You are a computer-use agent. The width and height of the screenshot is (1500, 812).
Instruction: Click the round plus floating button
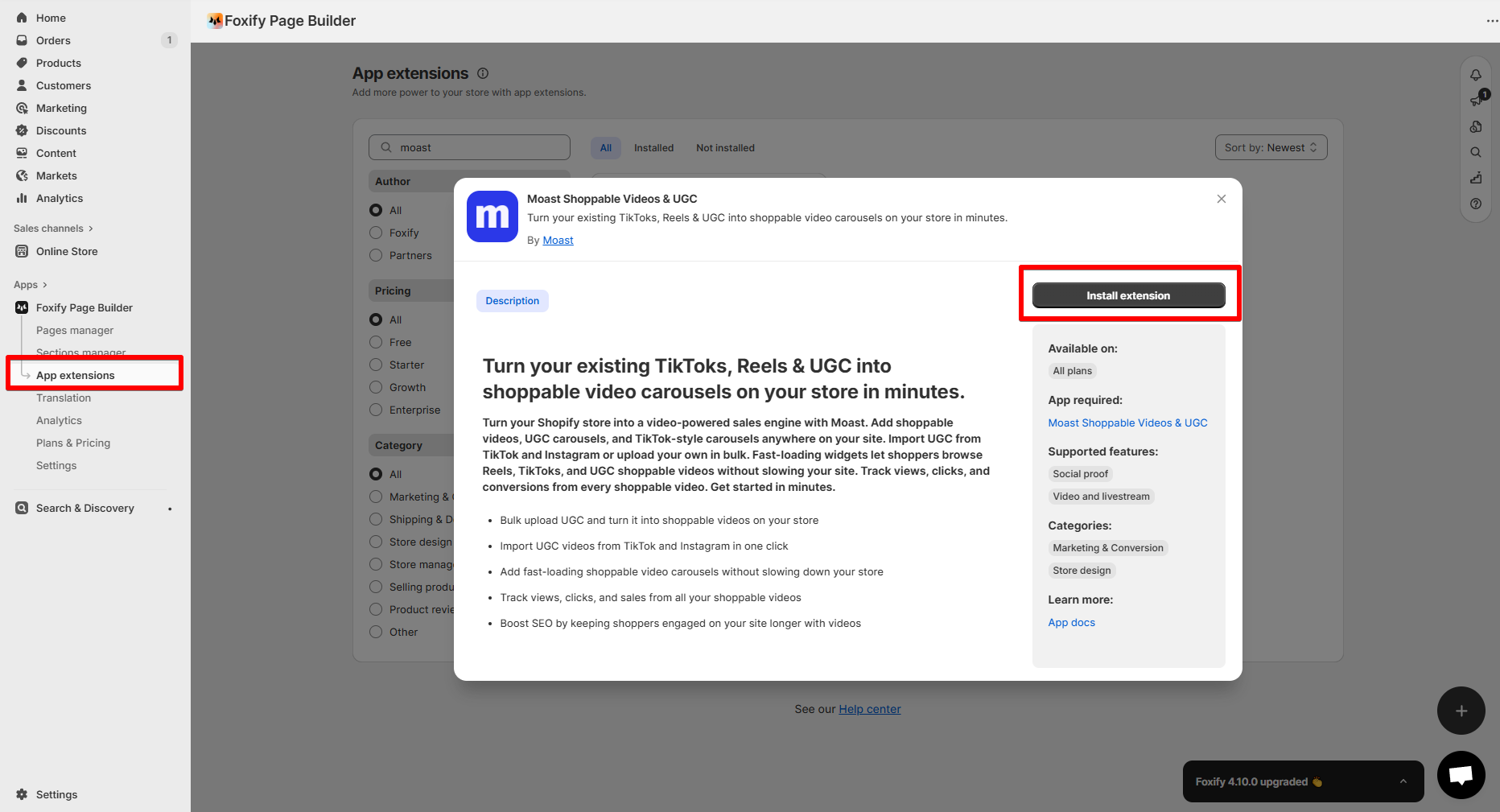(1461, 711)
